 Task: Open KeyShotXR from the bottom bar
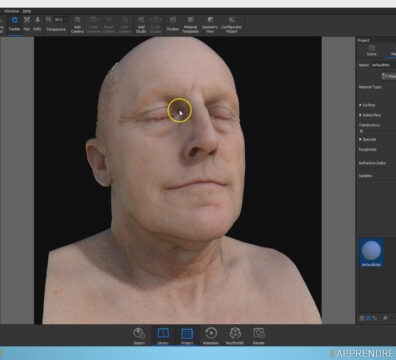(x=235, y=336)
